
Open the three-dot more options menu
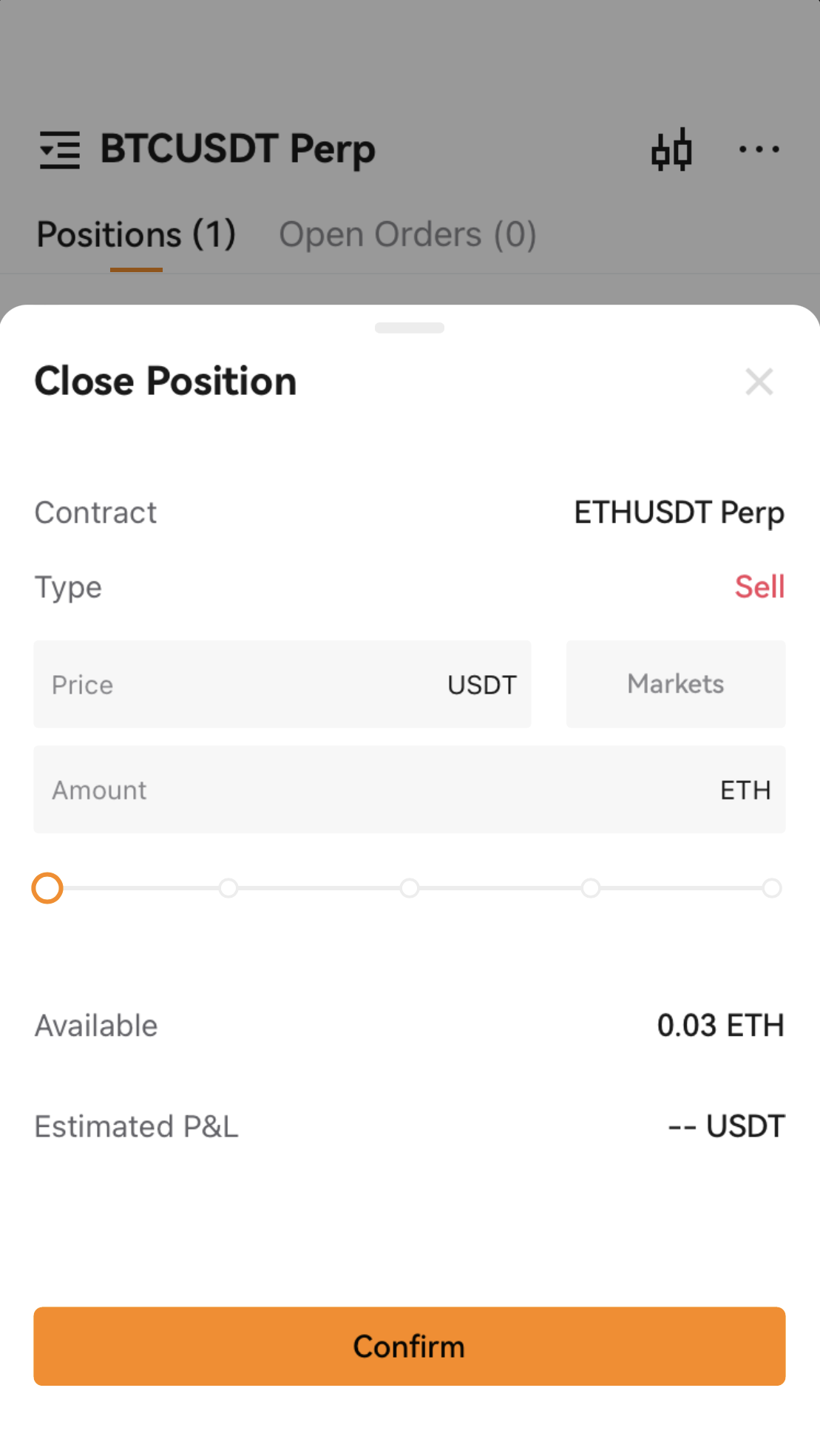point(759,149)
